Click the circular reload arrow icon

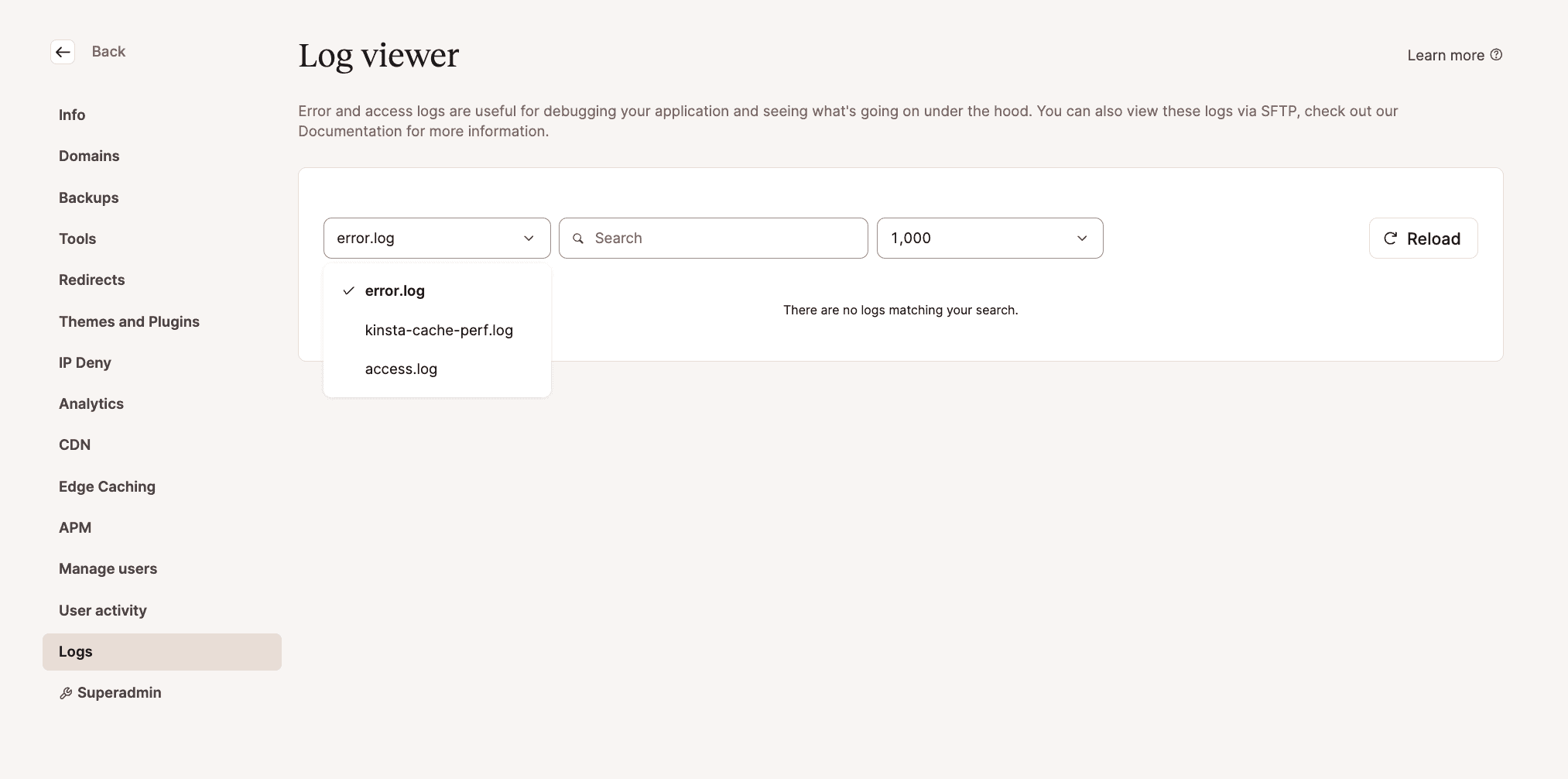(1391, 239)
